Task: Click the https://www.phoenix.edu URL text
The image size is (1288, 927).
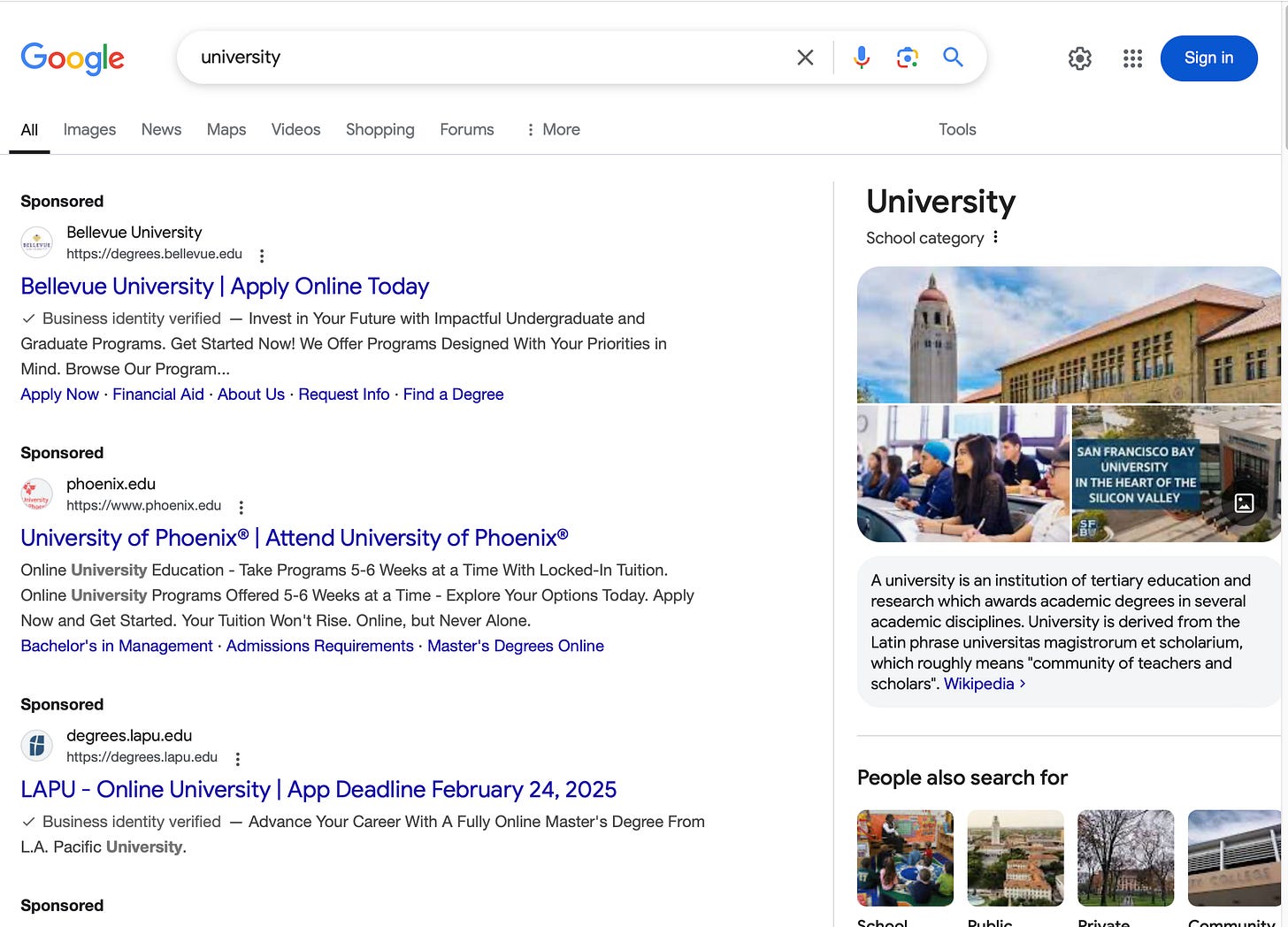Action: click(x=143, y=505)
